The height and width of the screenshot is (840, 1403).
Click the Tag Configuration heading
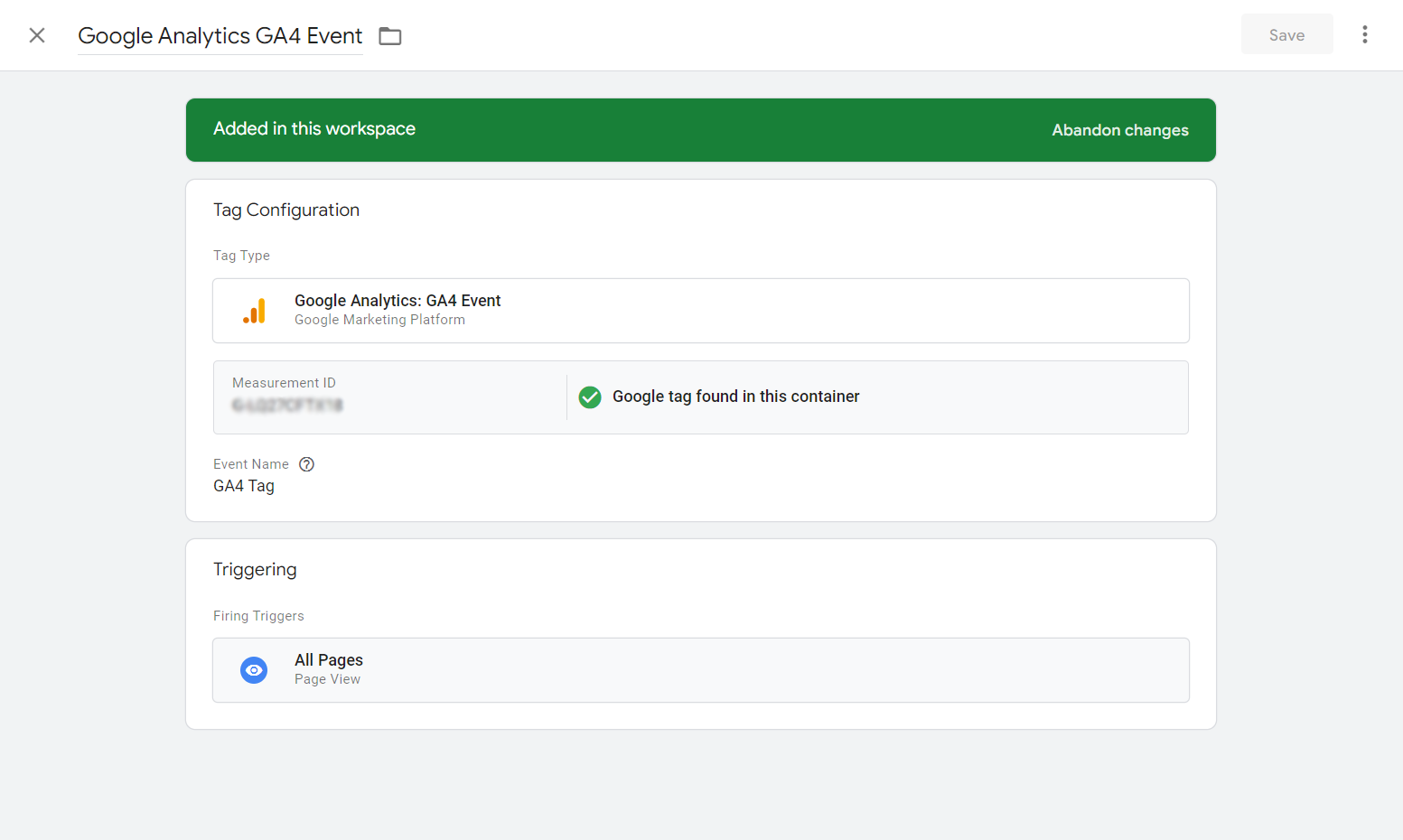point(286,210)
